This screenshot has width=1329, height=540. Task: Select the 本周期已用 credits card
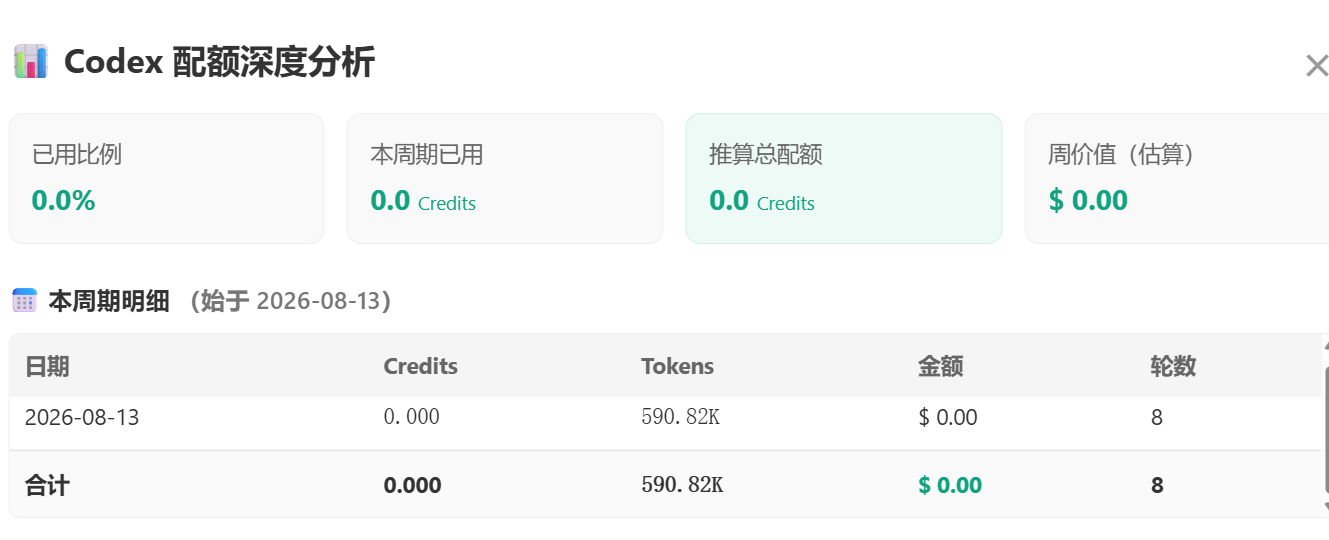coord(505,178)
